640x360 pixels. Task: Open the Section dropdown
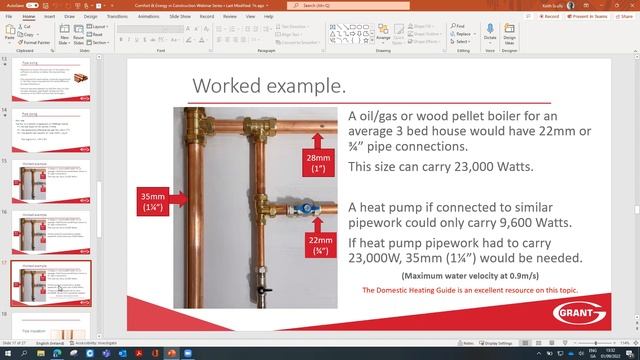coord(98,42)
